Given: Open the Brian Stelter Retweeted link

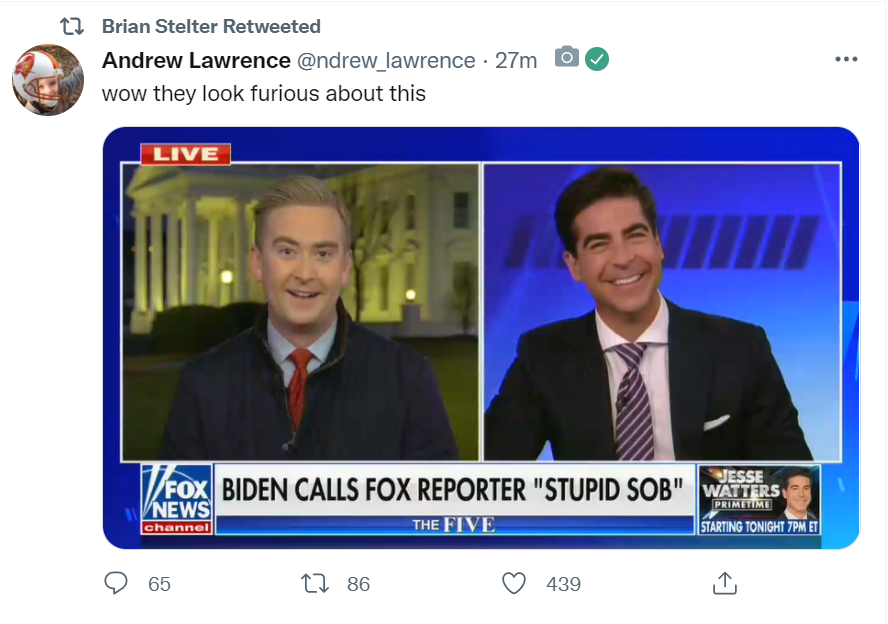Looking at the screenshot, I should (211, 26).
